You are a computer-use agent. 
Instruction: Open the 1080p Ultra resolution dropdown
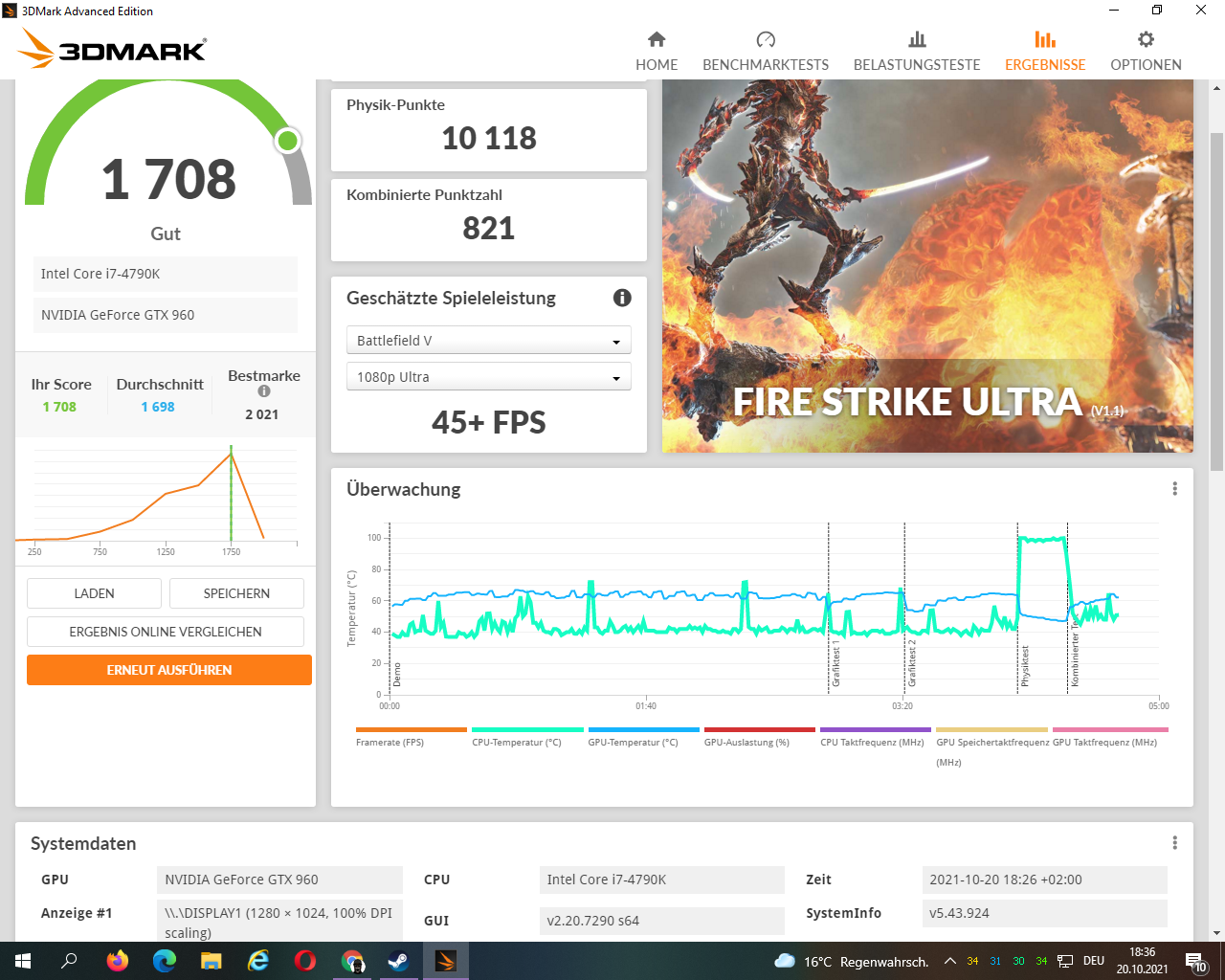click(489, 377)
